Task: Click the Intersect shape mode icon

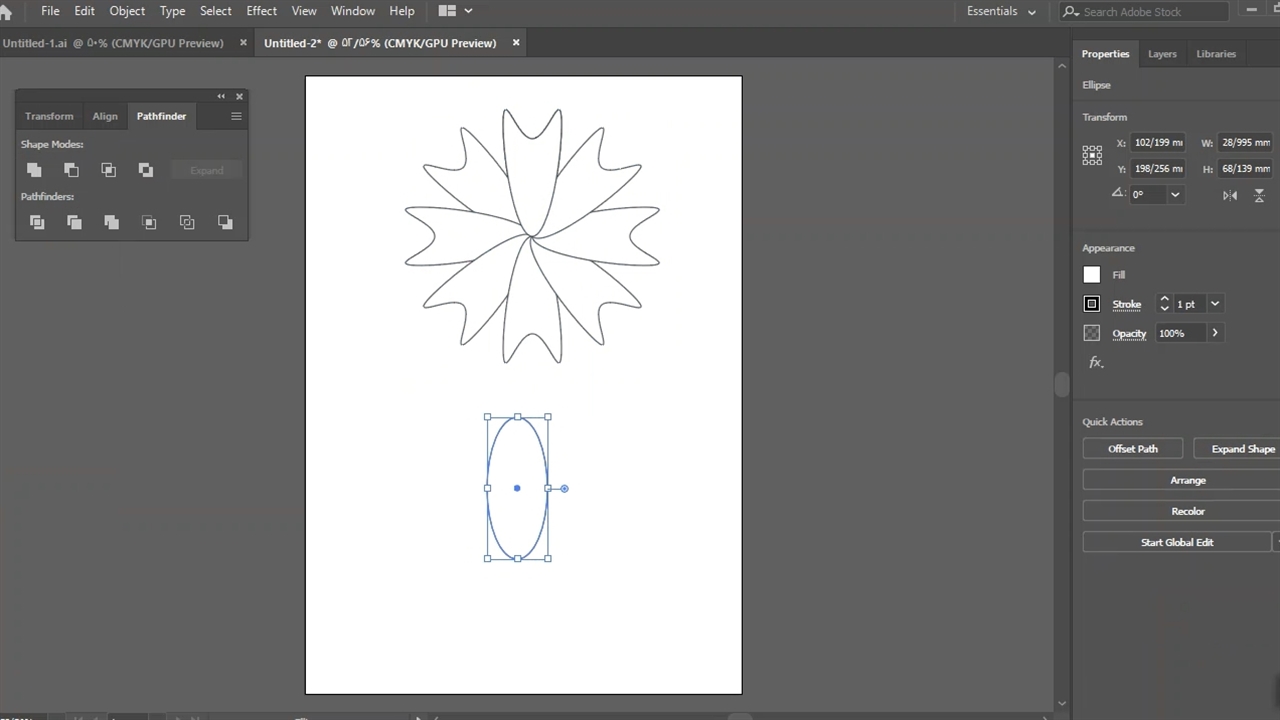Action: pos(108,170)
